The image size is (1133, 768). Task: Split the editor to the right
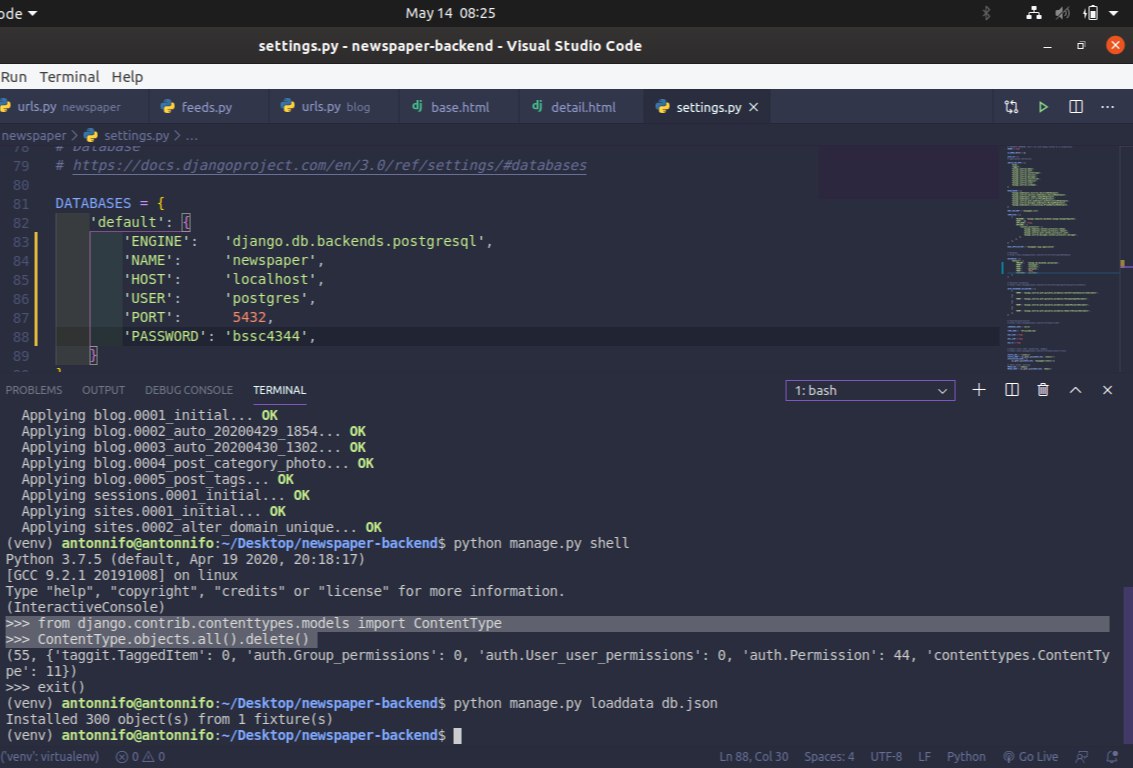click(x=1075, y=107)
